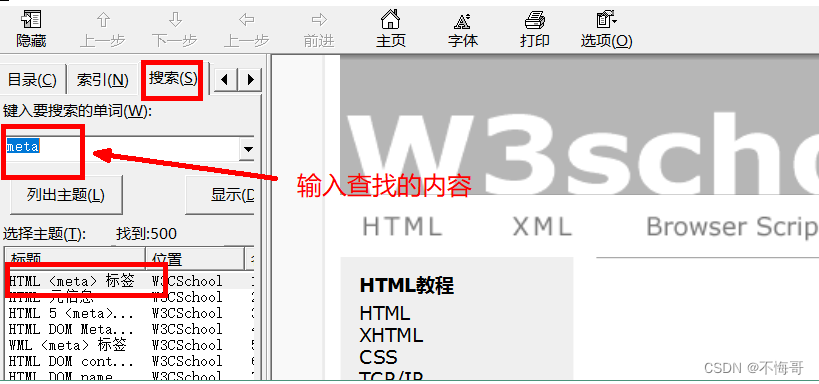
Task: Click the left-arrow 上一步 back button
Action: 247,30
